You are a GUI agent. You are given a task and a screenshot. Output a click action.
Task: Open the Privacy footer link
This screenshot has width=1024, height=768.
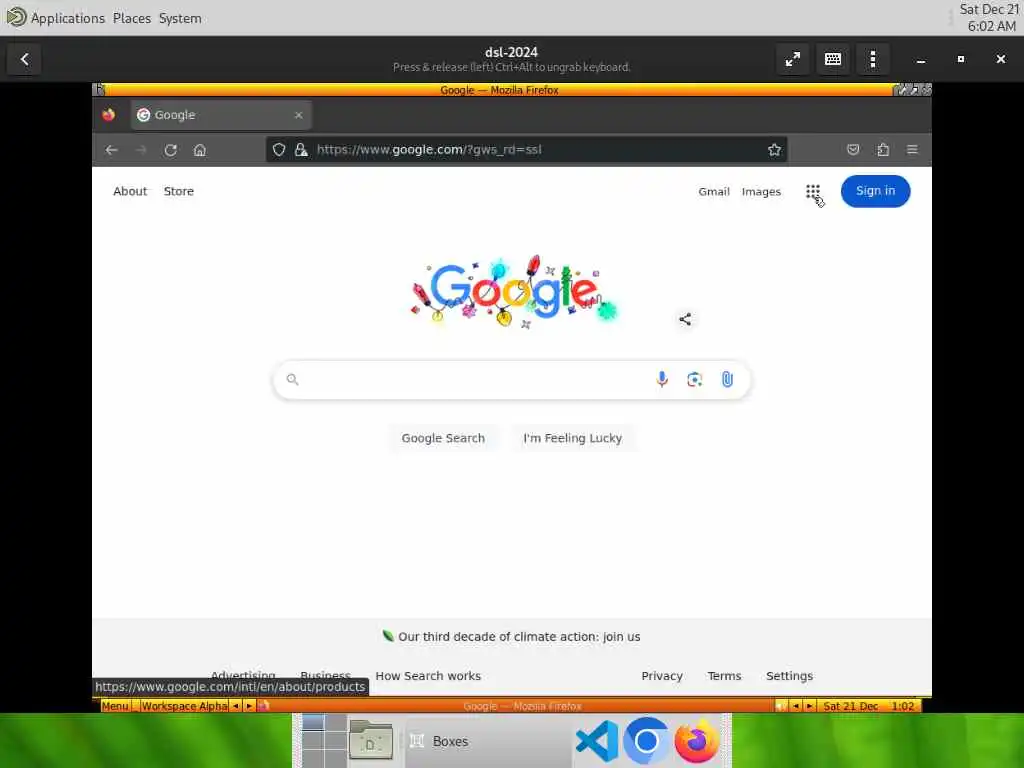point(662,676)
